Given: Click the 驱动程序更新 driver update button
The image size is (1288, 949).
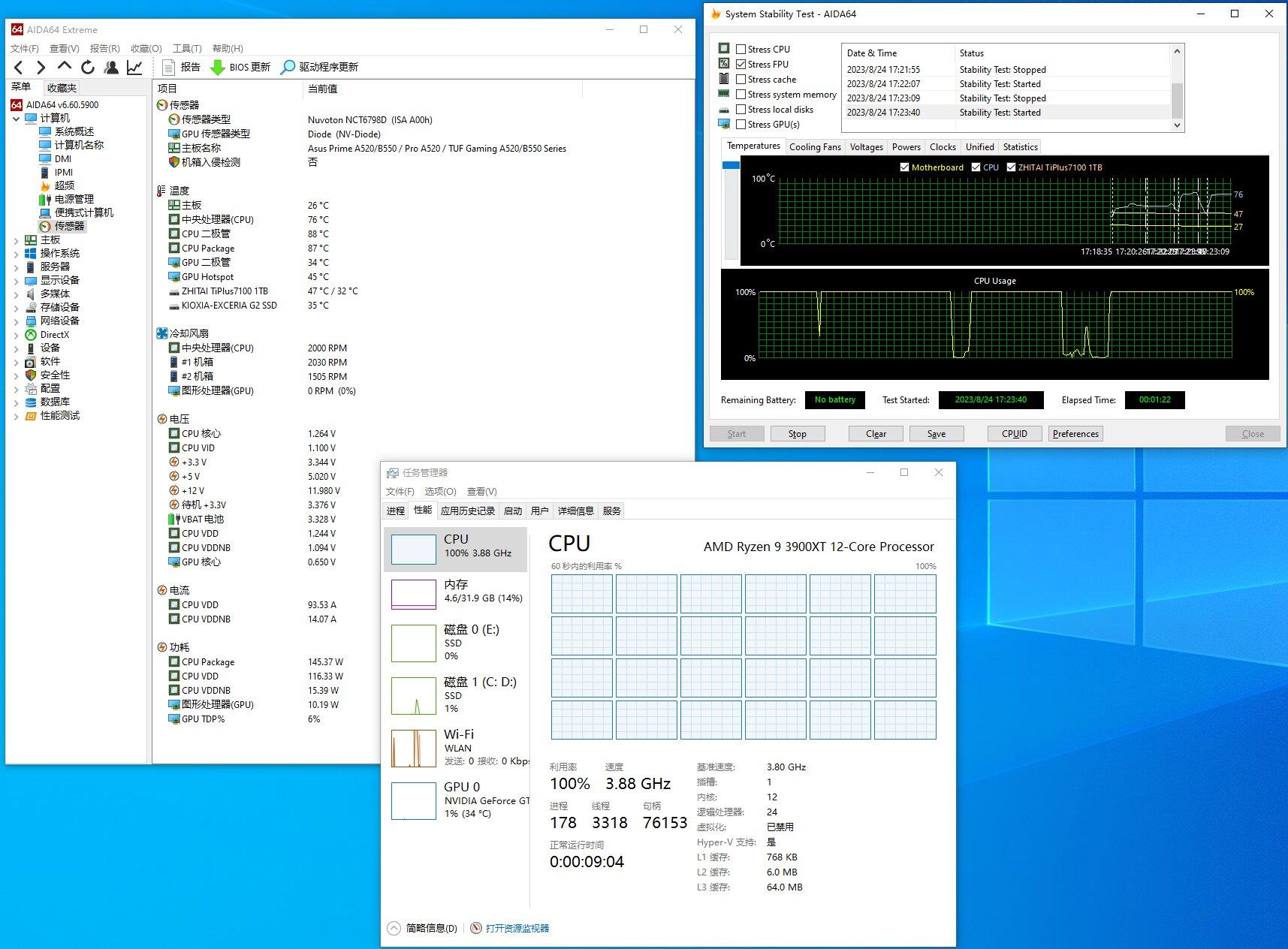Looking at the screenshot, I should pyautogui.click(x=319, y=68).
